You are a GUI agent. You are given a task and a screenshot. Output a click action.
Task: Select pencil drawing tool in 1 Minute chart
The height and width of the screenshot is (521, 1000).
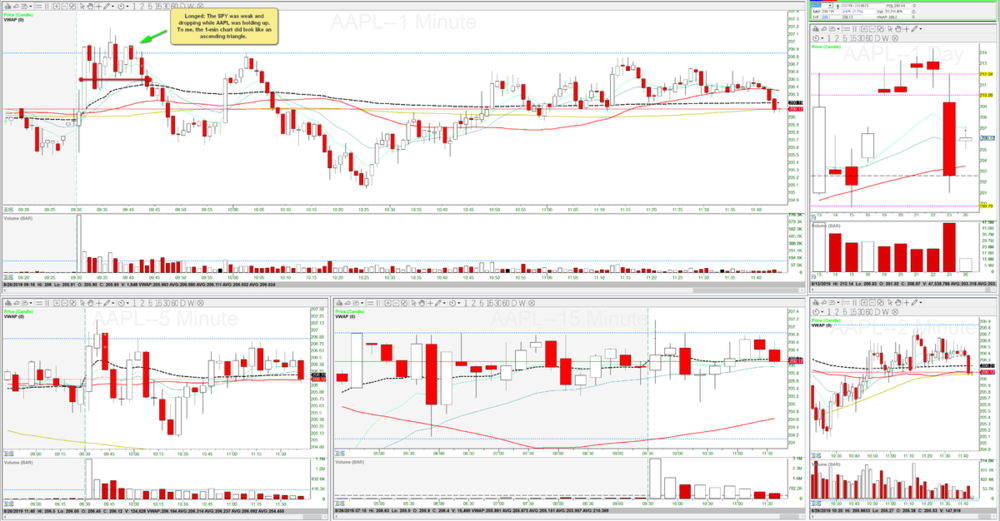(x=106, y=6)
